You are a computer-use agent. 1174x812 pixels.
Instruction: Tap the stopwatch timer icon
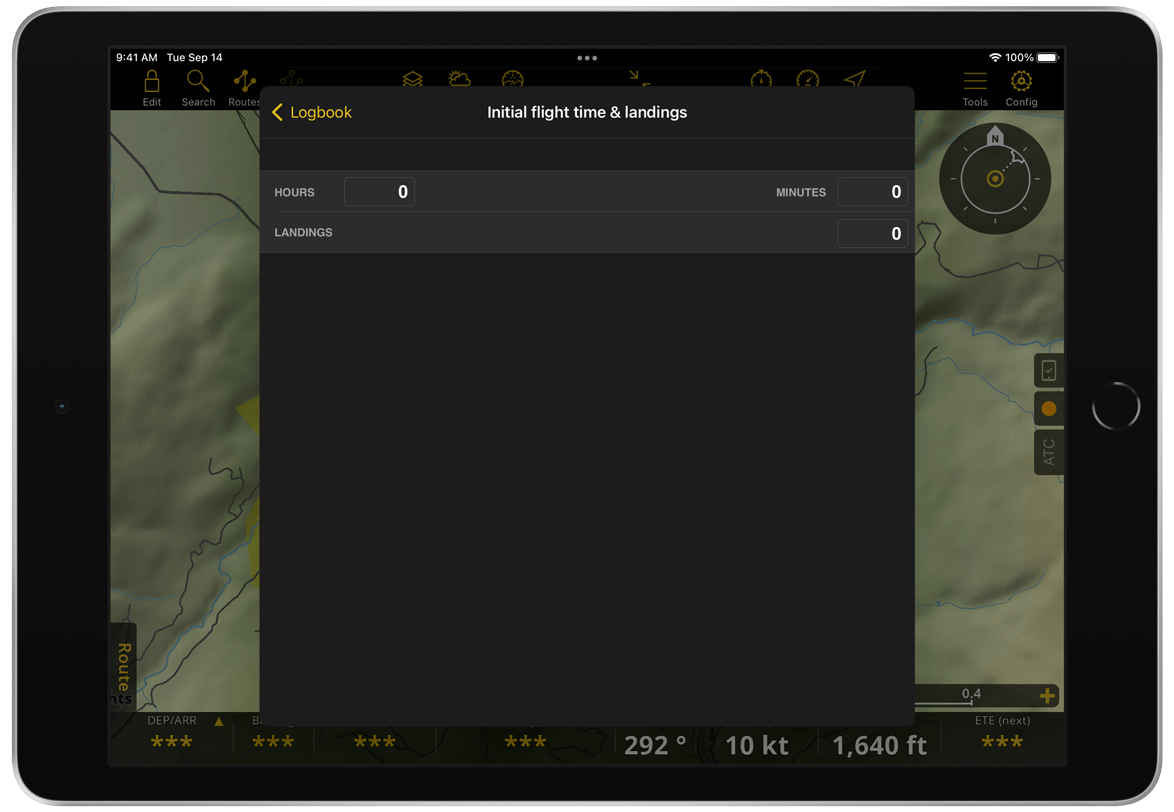(x=761, y=79)
